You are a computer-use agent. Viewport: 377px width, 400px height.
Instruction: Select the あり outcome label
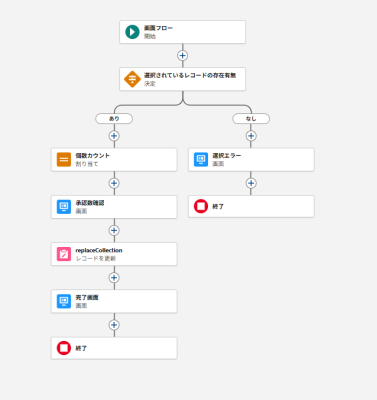coord(114,119)
